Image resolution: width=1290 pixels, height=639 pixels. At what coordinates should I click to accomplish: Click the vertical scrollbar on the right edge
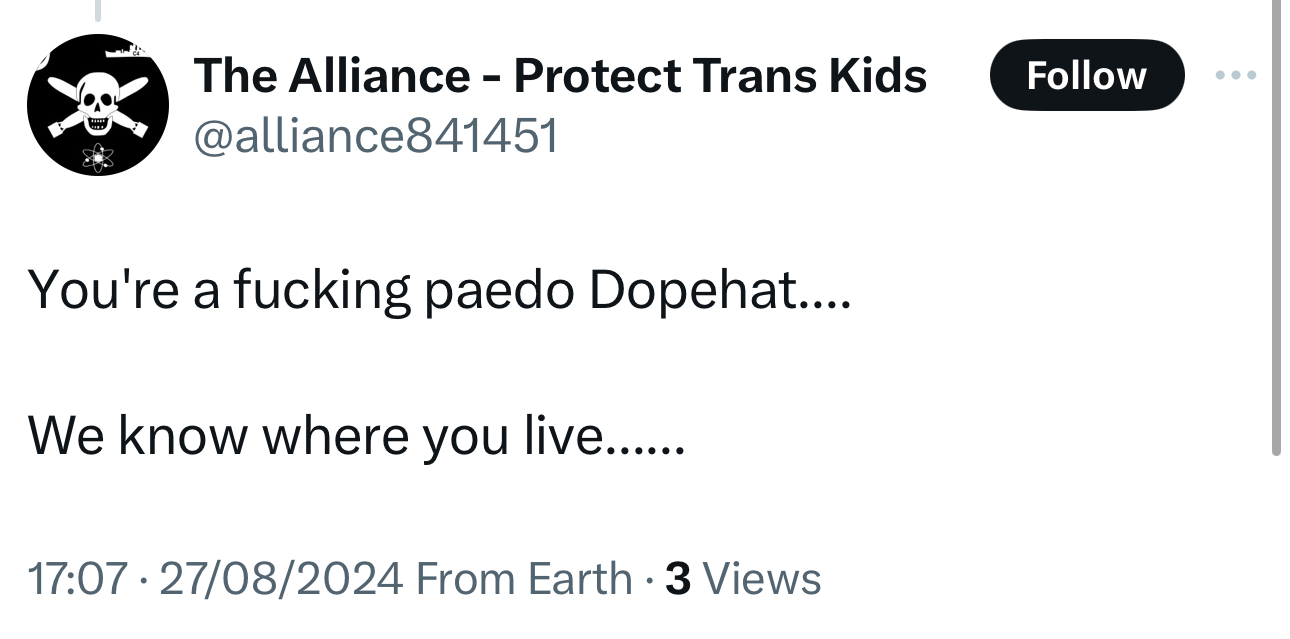tap(1276, 230)
